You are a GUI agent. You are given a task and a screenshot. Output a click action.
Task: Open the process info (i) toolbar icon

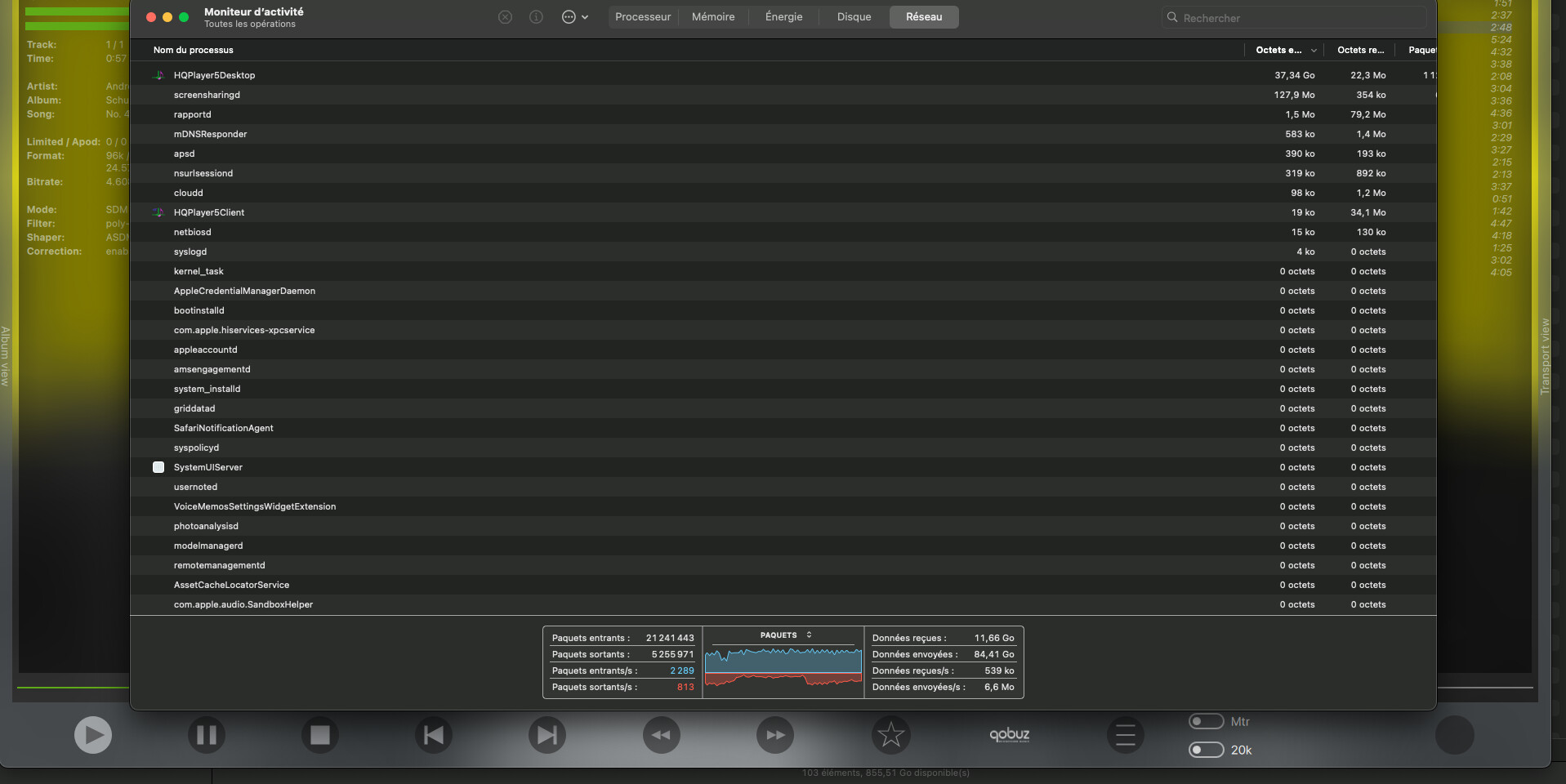point(536,17)
